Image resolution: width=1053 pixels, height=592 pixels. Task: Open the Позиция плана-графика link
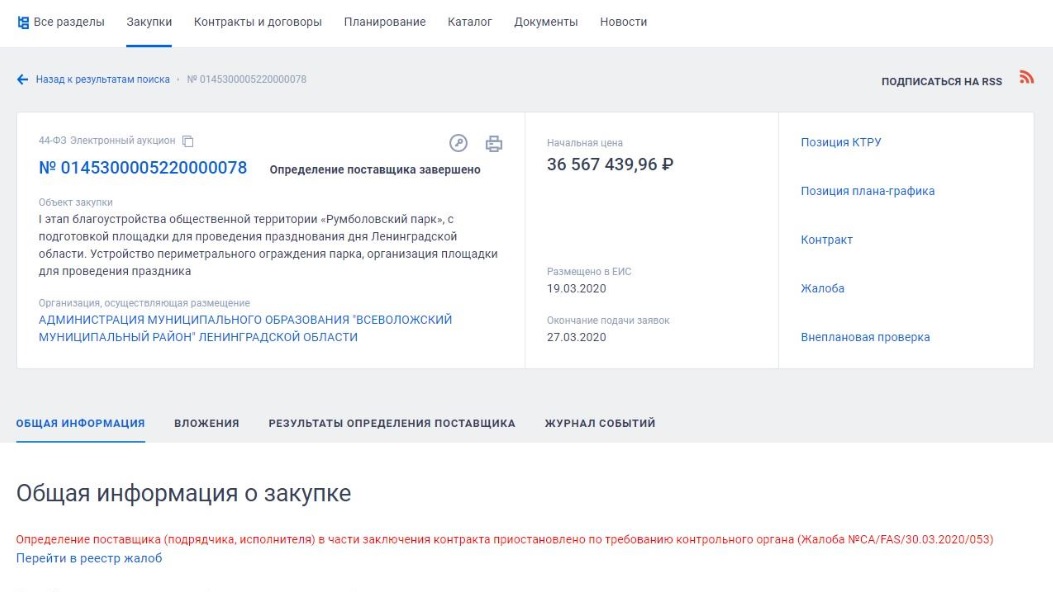[x=867, y=191]
